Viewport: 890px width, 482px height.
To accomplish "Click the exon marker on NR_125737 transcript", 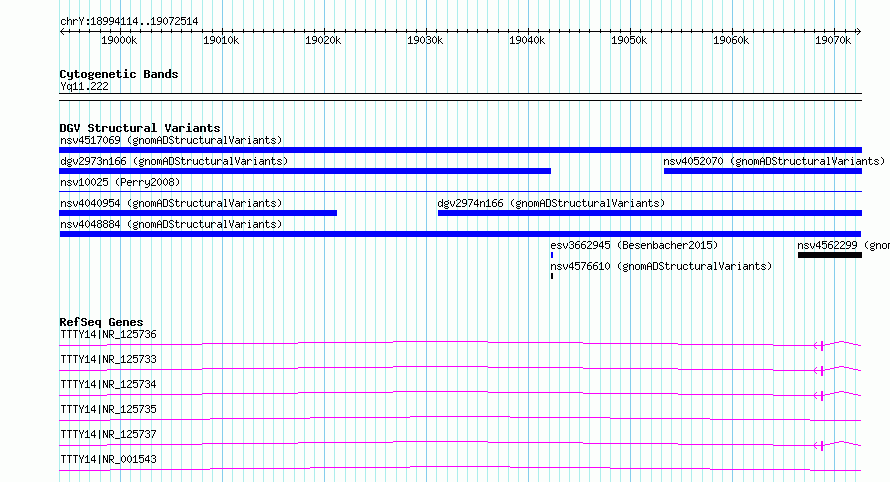I will [x=821, y=445].
